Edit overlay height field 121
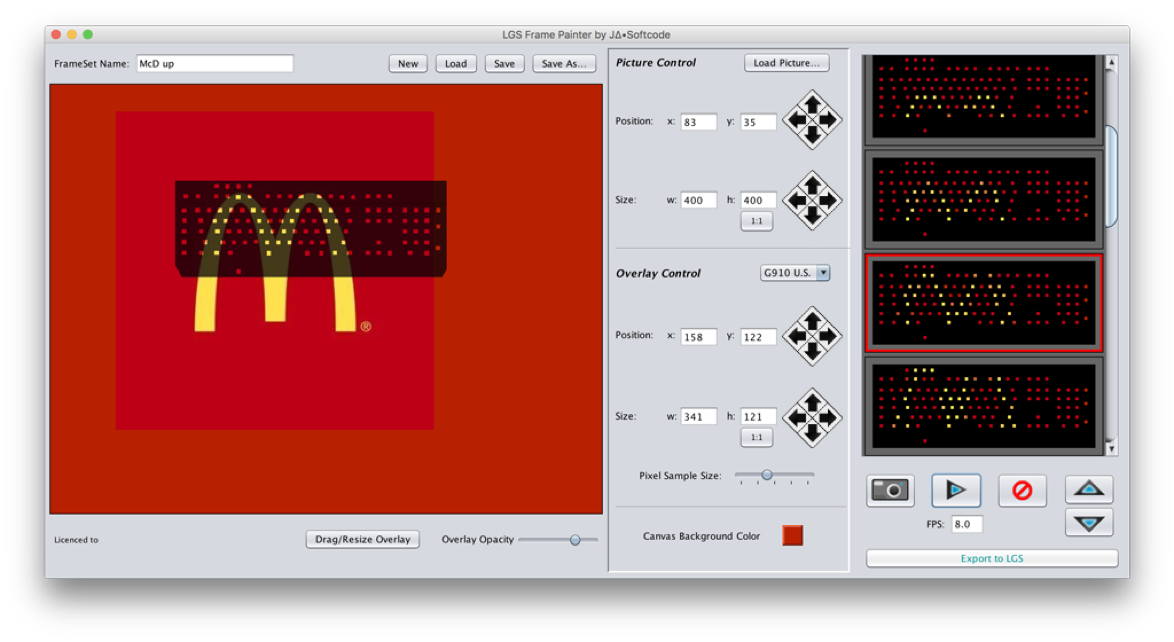The height and width of the screenshot is (642, 1174). click(x=758, y=417)
